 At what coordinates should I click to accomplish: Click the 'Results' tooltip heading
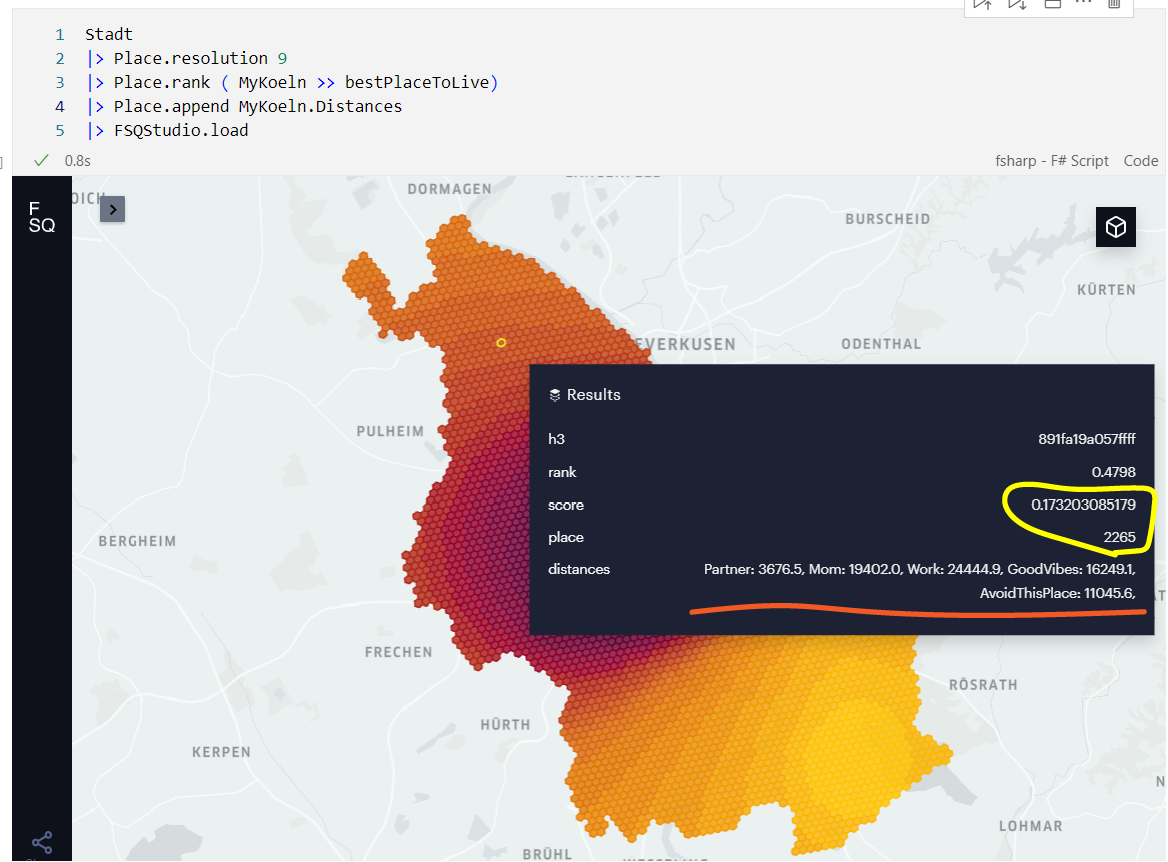pyautogui.click(x=594, y=395)
